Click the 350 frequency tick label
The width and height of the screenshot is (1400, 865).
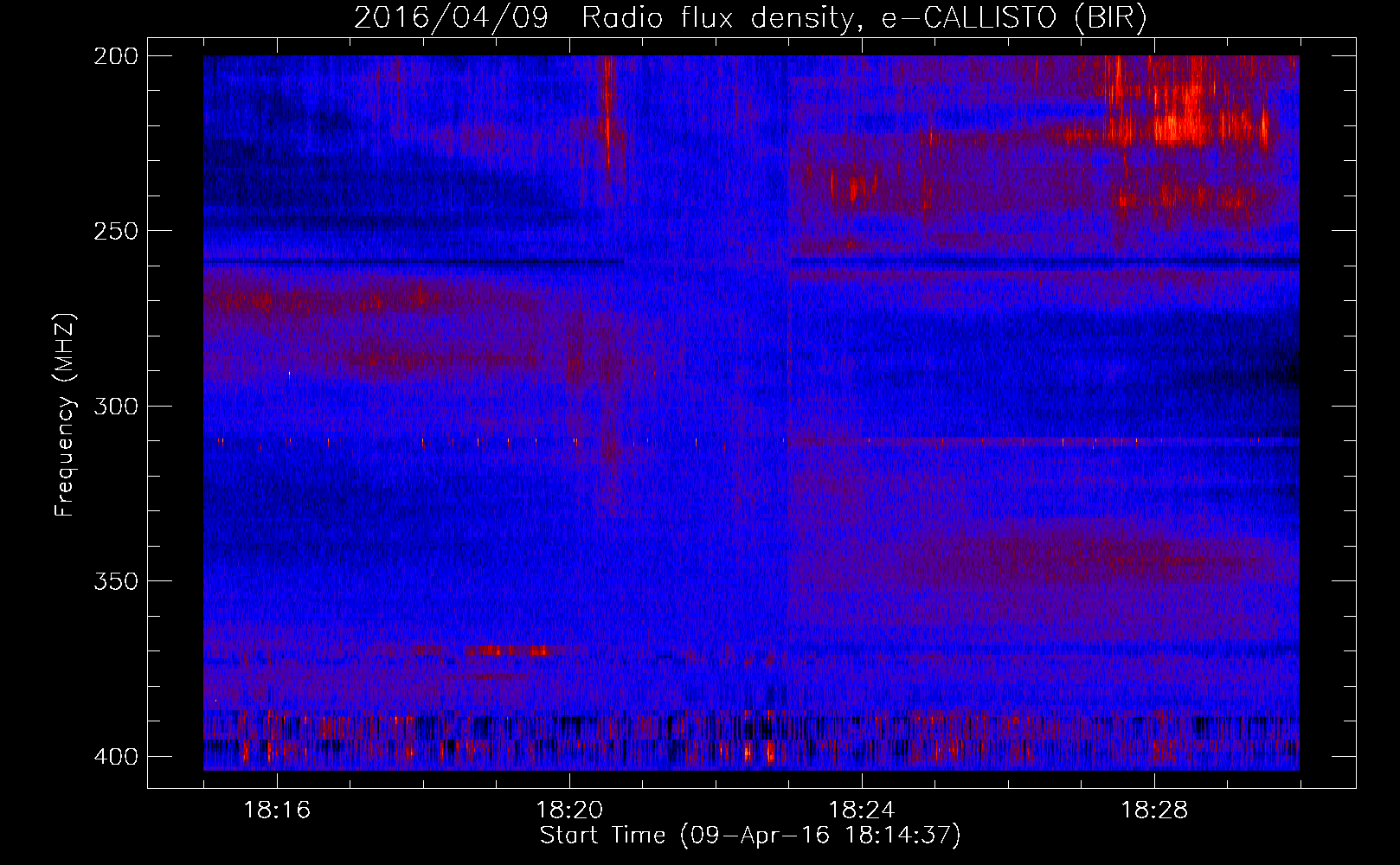[x=116, y=581]
